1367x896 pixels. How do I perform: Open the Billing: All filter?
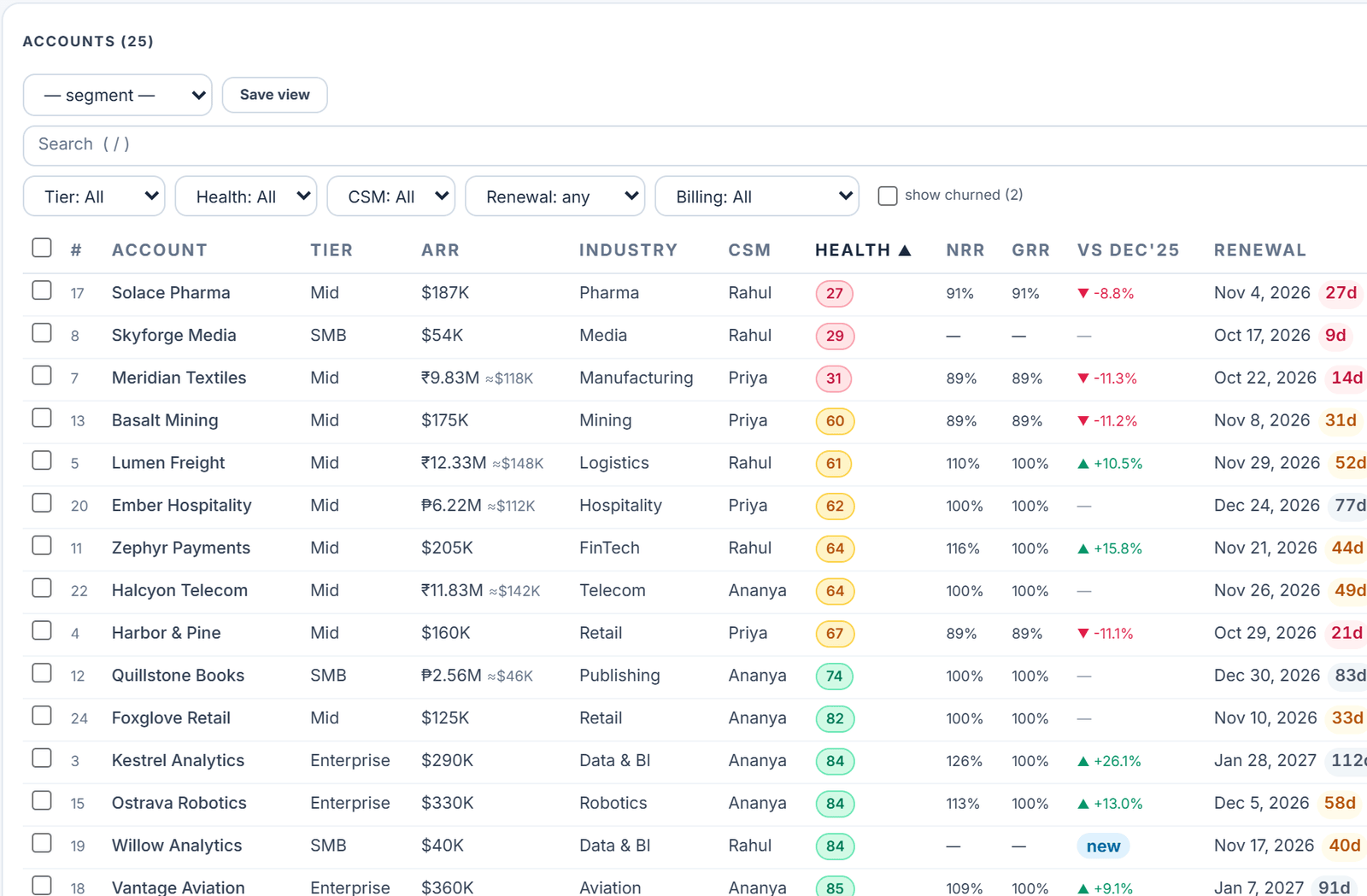pos(757,196)
